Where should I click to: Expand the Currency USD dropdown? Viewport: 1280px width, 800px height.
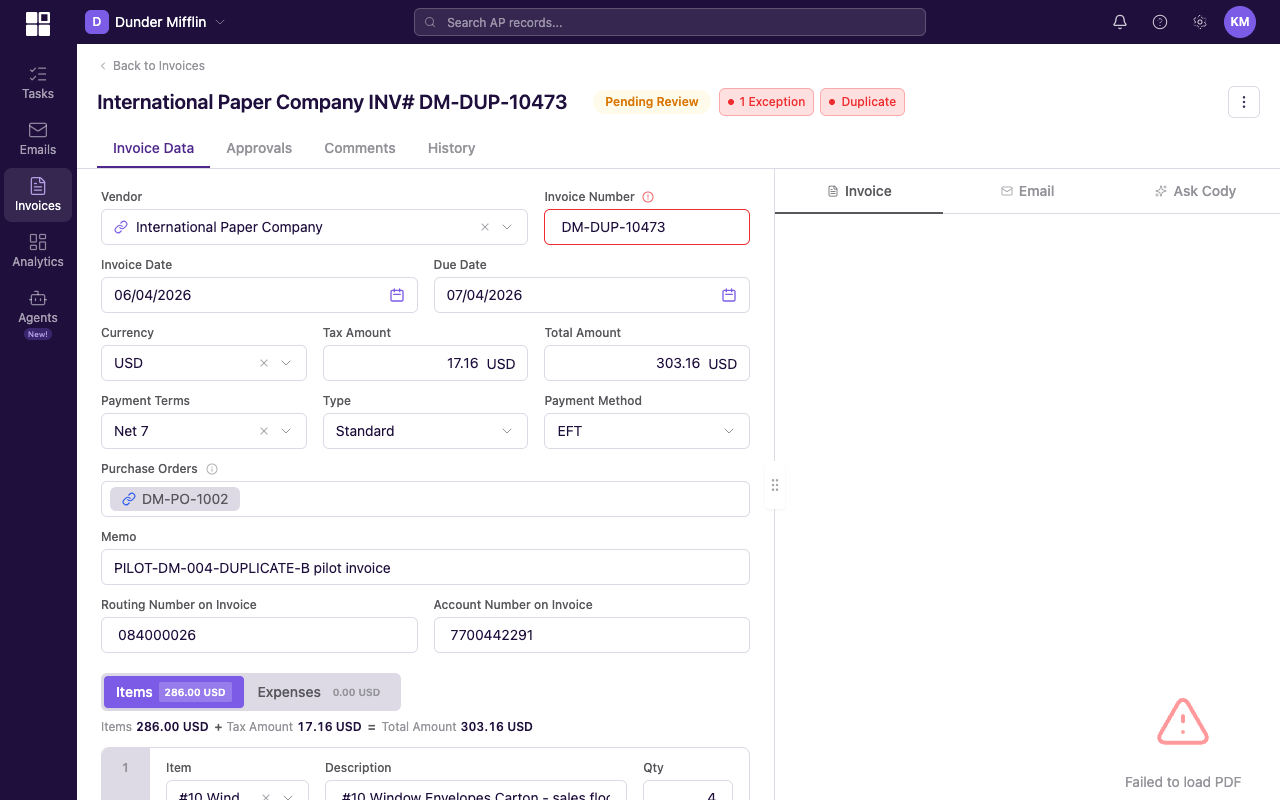286,363
